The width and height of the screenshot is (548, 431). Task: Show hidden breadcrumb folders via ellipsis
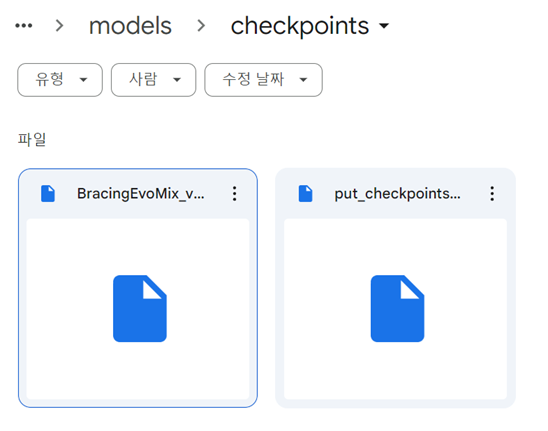click(24, 26)
